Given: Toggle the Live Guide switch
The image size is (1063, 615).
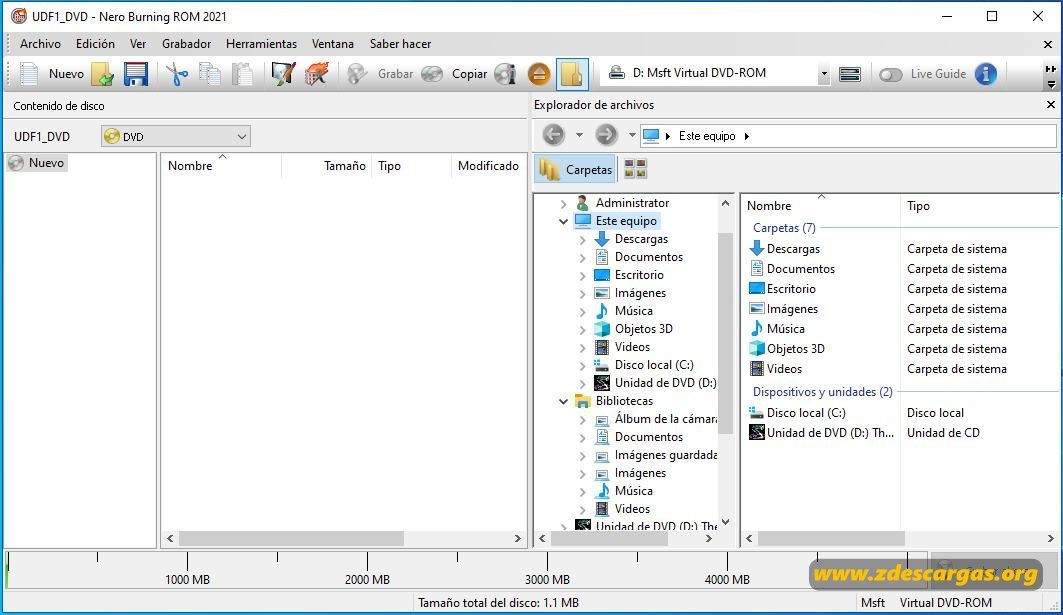Looking at the screenshot, I should click(x=890, y=75).
